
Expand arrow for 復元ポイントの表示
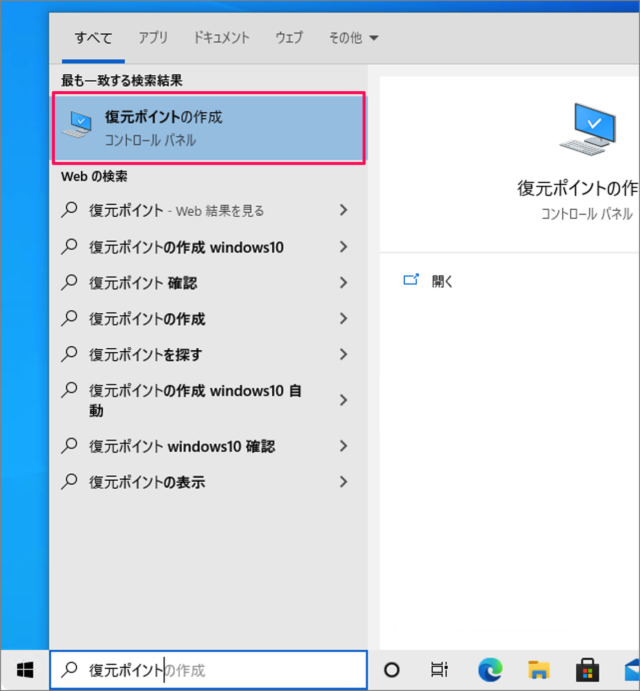[x=344, y=482]
